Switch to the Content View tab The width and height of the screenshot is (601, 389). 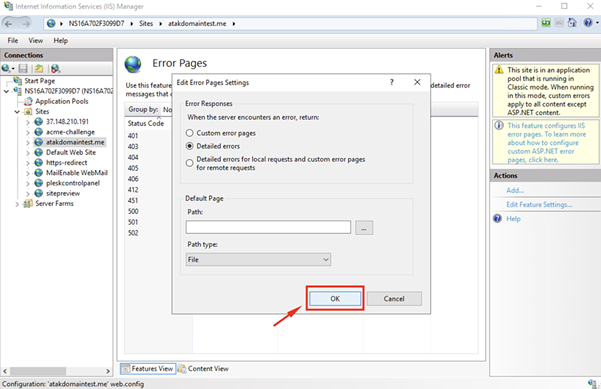[204, 369]
